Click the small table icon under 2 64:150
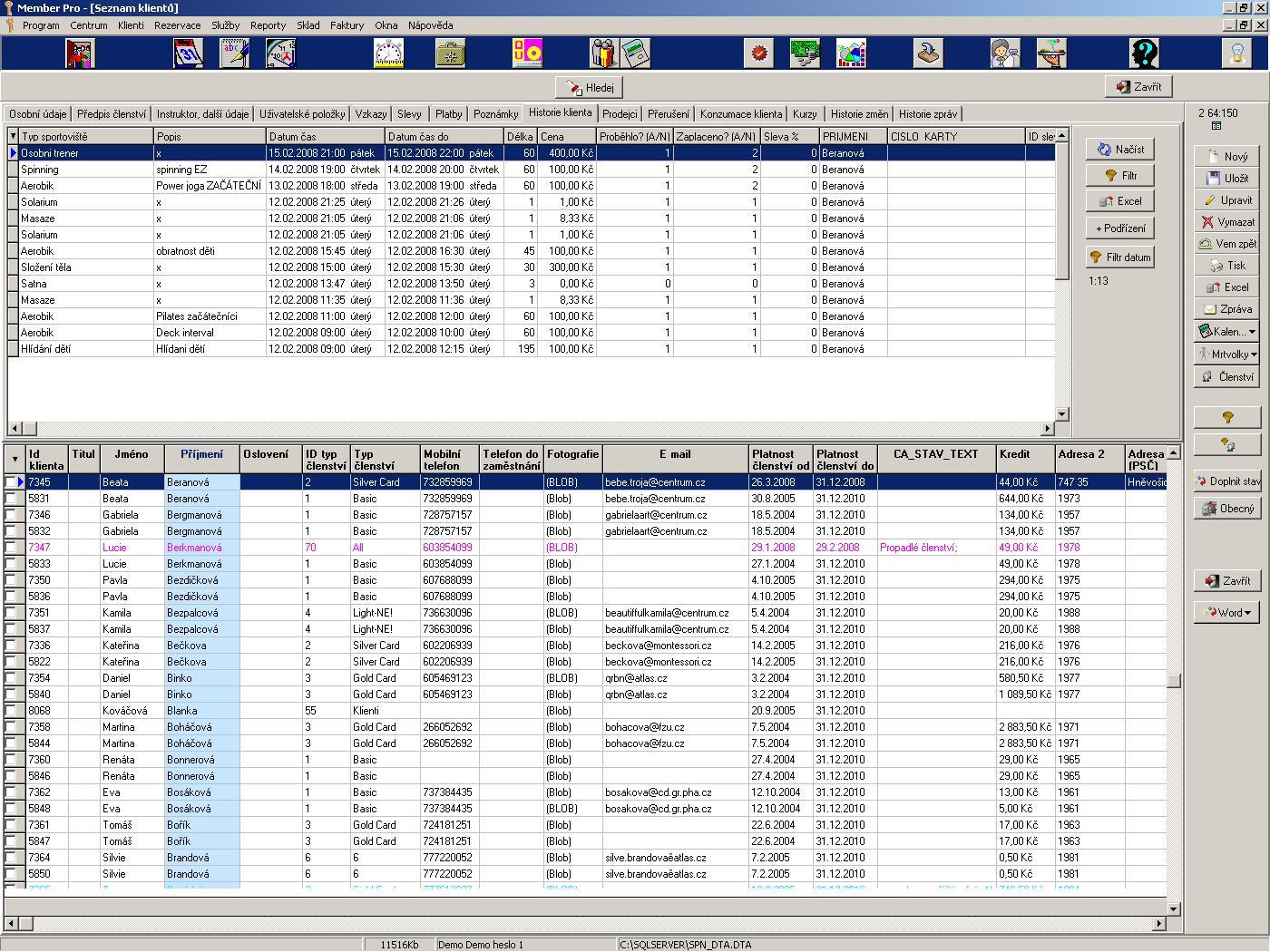1270x952 pixels. pos(1216,126)
